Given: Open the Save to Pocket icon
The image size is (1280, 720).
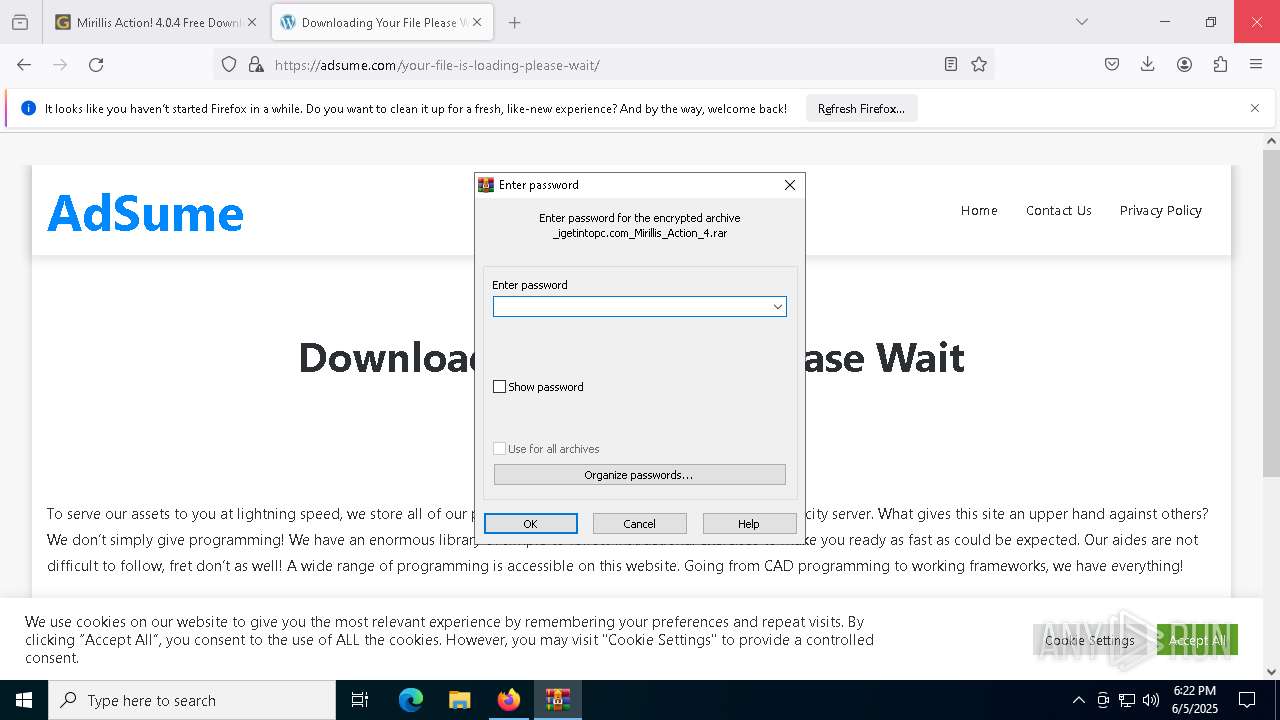Looking at the screenshot, I should click(1112, 65).
